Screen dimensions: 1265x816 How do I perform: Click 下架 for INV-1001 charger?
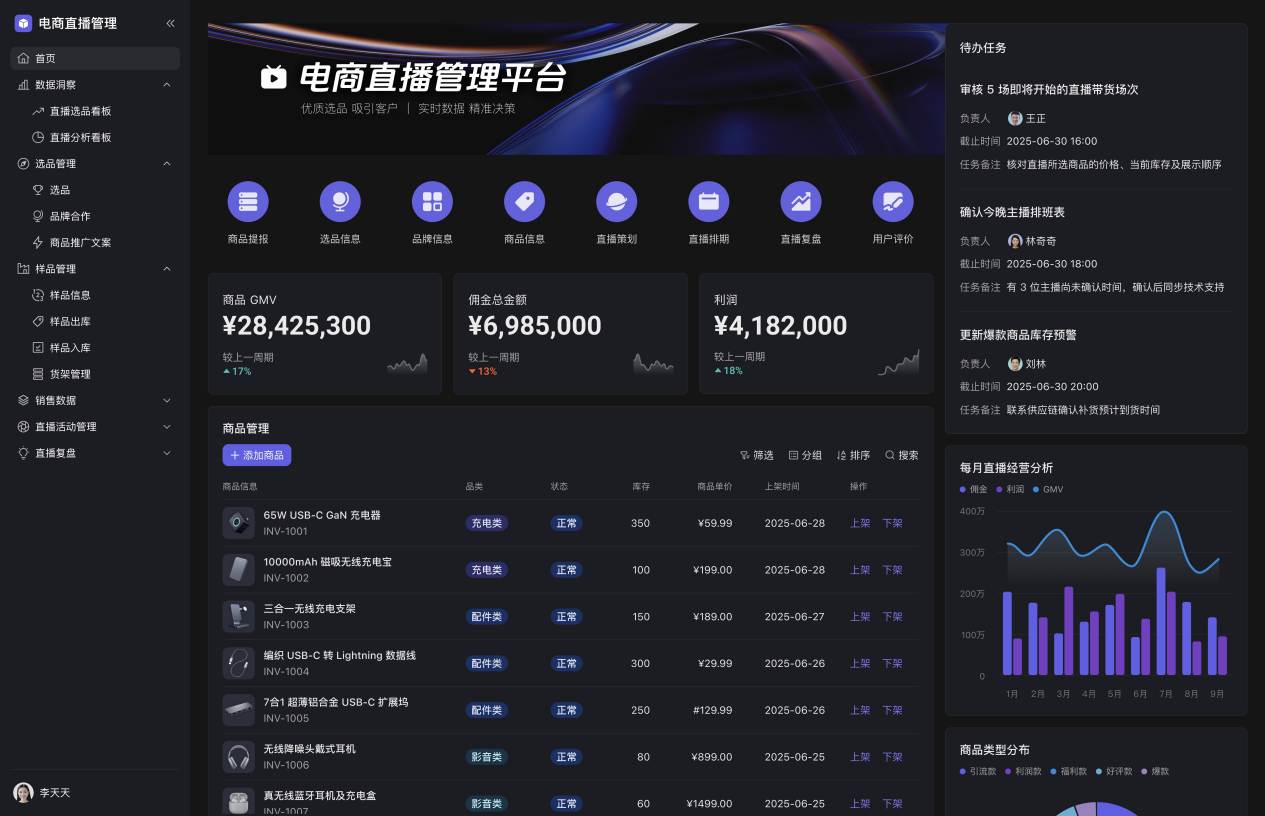pos(890,523)
